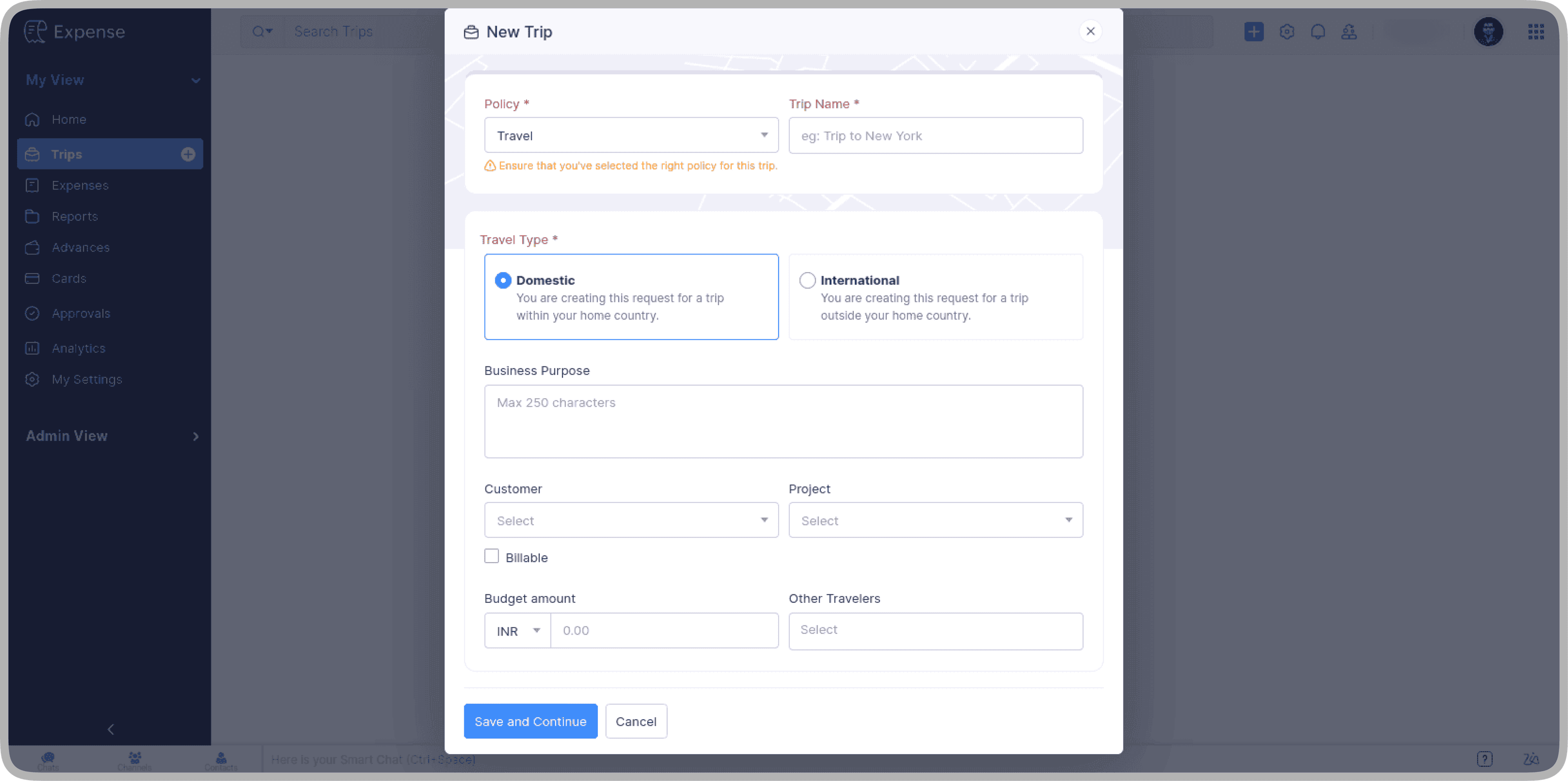Viewport: 1568px width, 781px height.
Task: Click the Cards icon in the sidebar
Action: pyautogui.click(x=32, y=278)
